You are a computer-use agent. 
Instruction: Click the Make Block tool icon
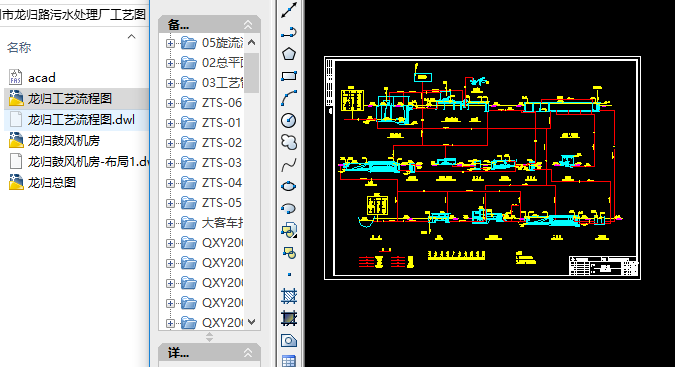[x=289, y=253]
